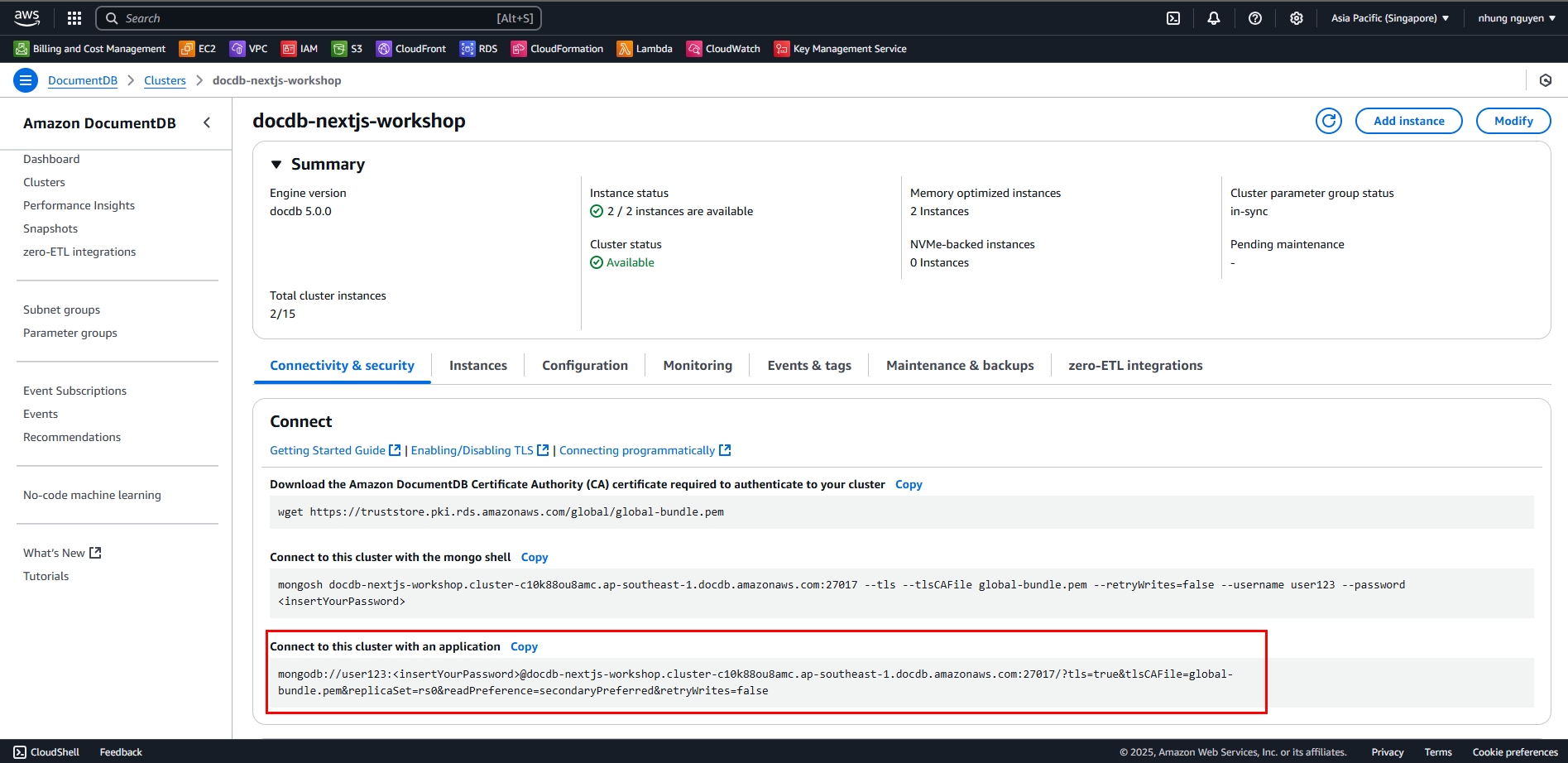Image resolution: width=1568 pixels, height=763 pixels.
Task: Open What's New external link
Action: point(62,553)
